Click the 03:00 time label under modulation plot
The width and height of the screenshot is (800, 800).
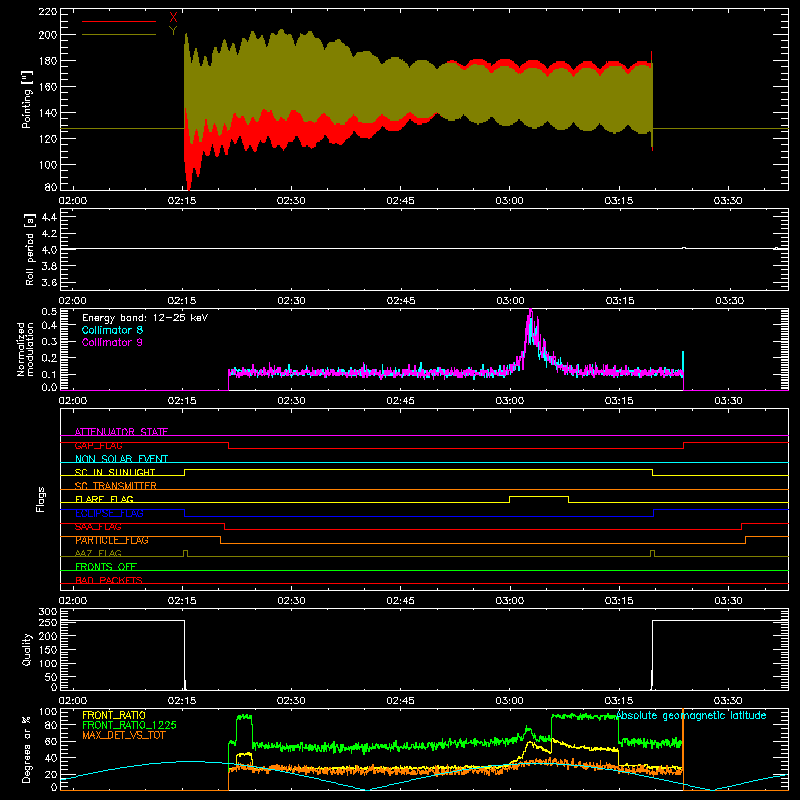[510, 401]
